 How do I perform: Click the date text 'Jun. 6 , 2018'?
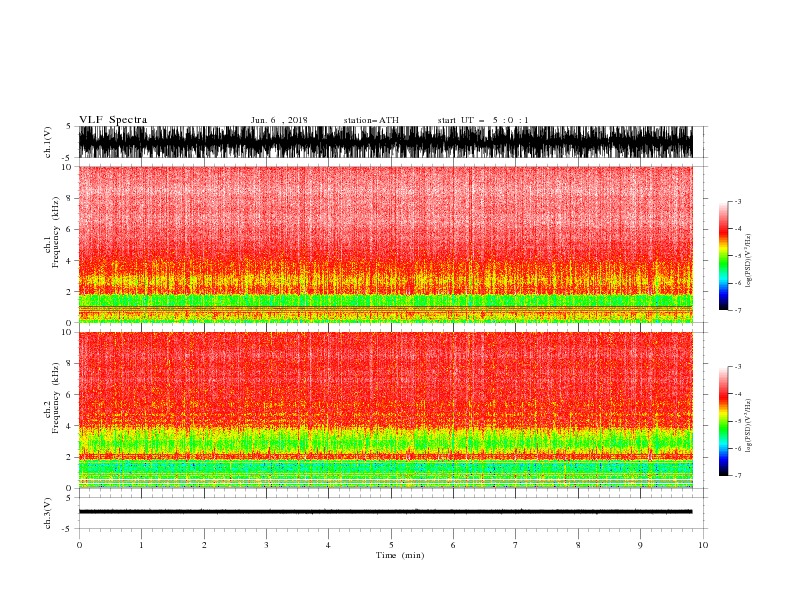coord(279,120)
